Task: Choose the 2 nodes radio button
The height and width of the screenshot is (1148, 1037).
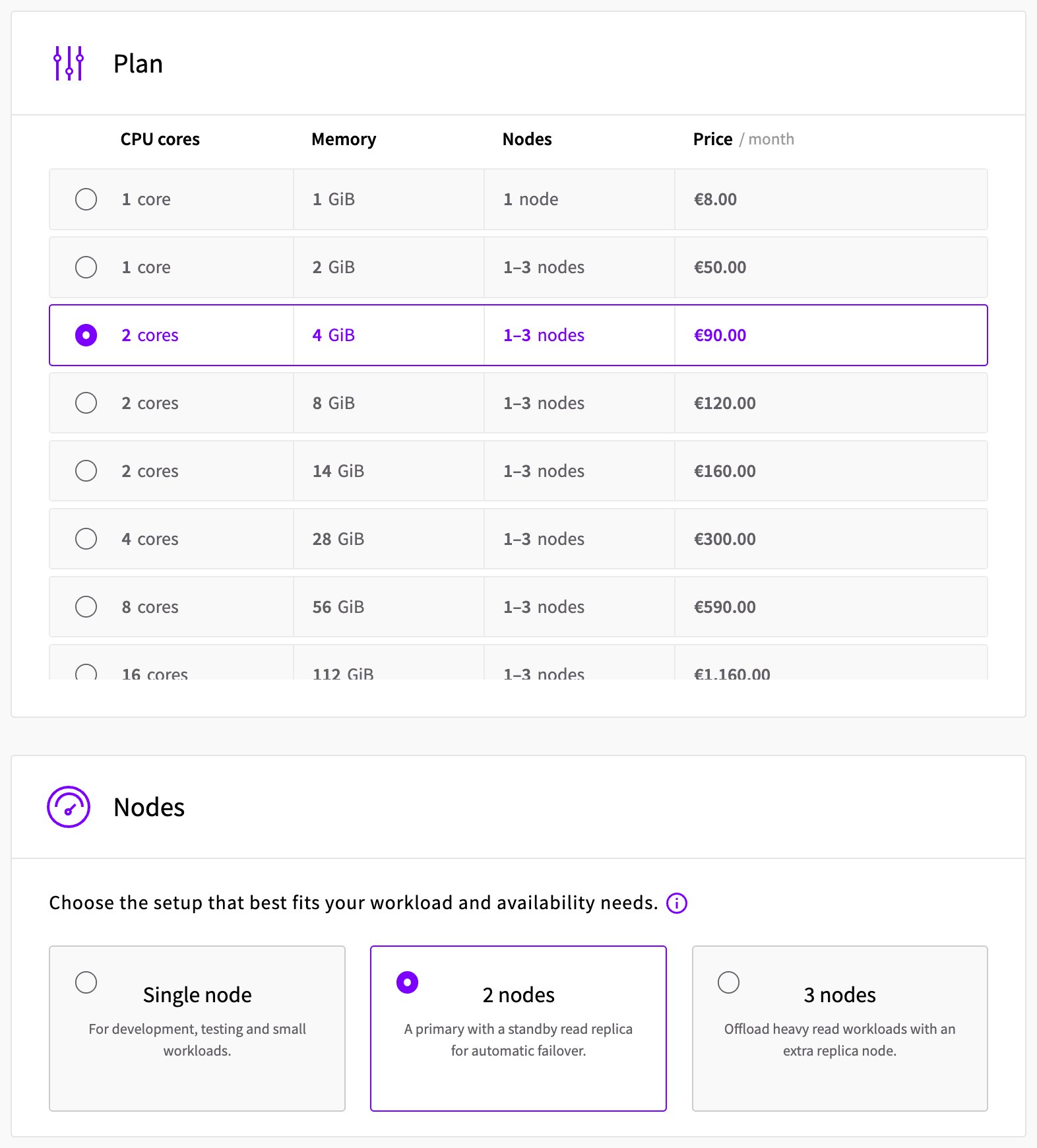Action: pos(407,982)
